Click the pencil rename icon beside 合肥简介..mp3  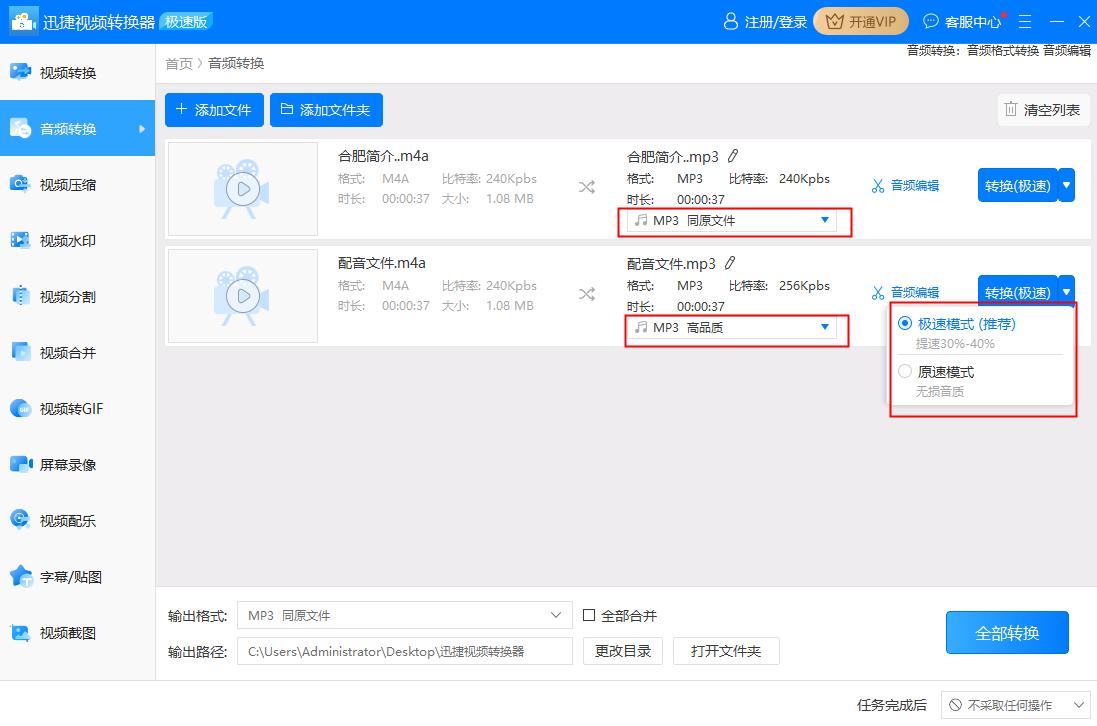tap(733, 156)
